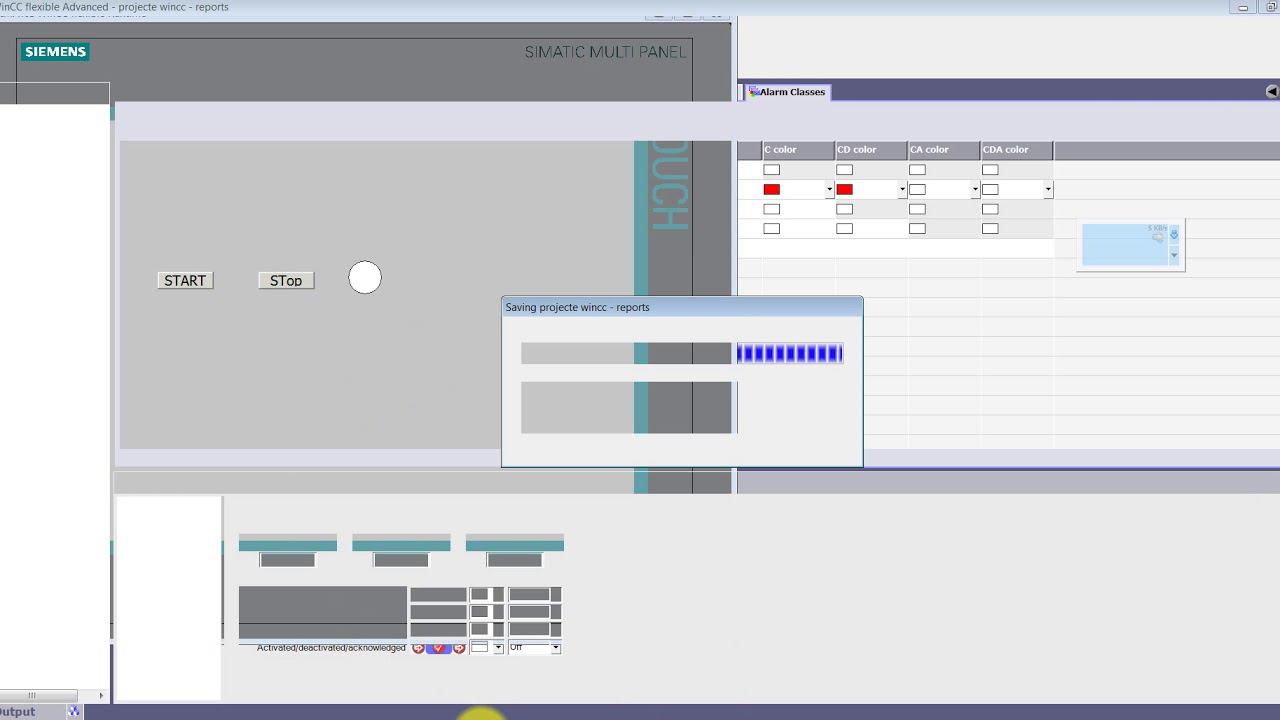This screenshot has height=720, width=1280.
Task: Open the C color dropdown arrow
Action: [829, 189]
